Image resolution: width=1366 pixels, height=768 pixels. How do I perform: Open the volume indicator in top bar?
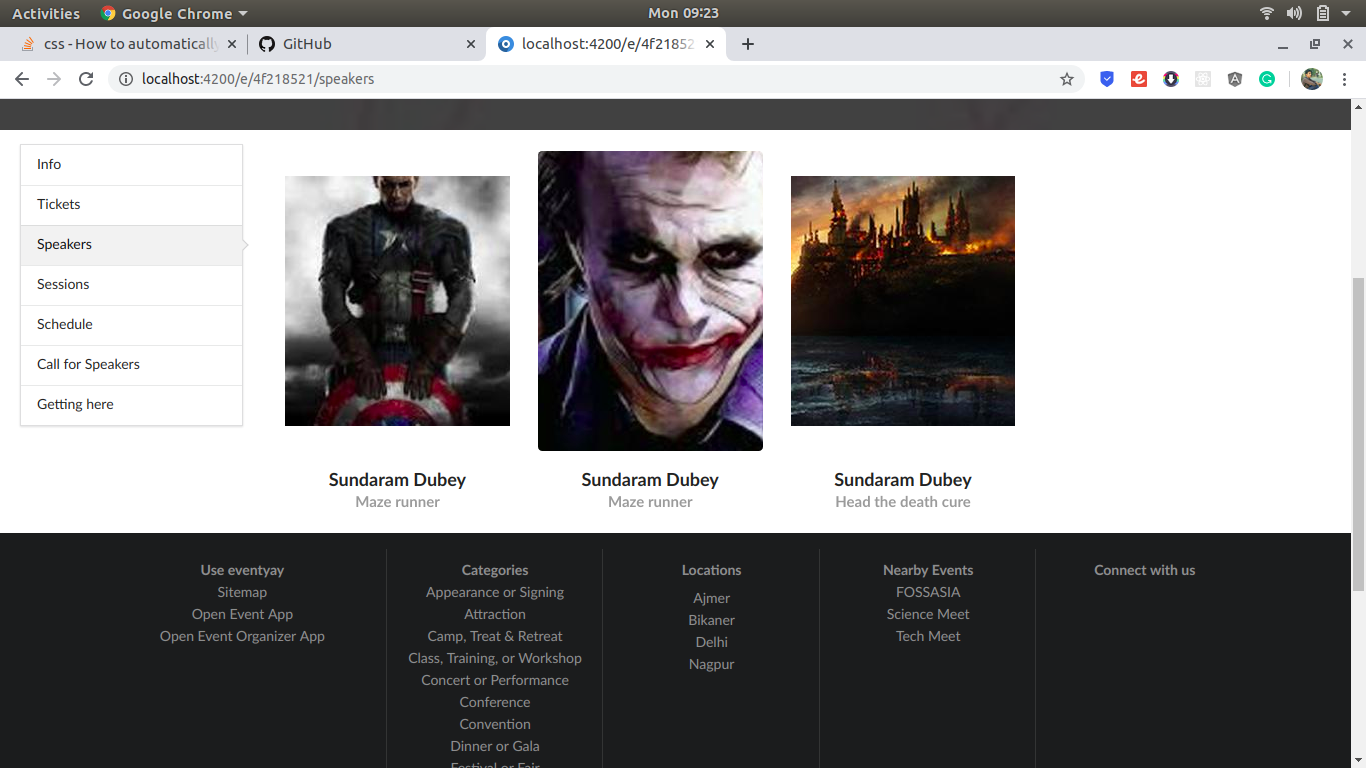point(1295,13)
